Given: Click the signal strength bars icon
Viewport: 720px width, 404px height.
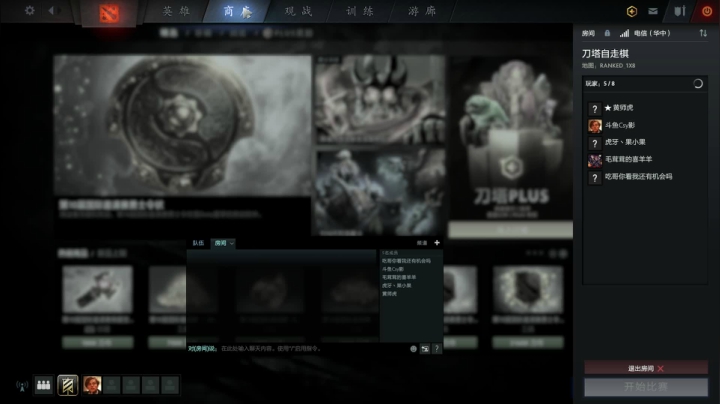Looking at the screenshot, I should [624, 33].
